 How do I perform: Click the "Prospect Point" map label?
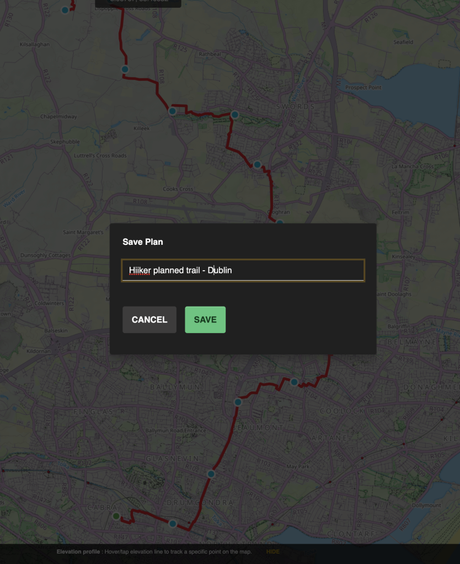click(x=363, y=87)
